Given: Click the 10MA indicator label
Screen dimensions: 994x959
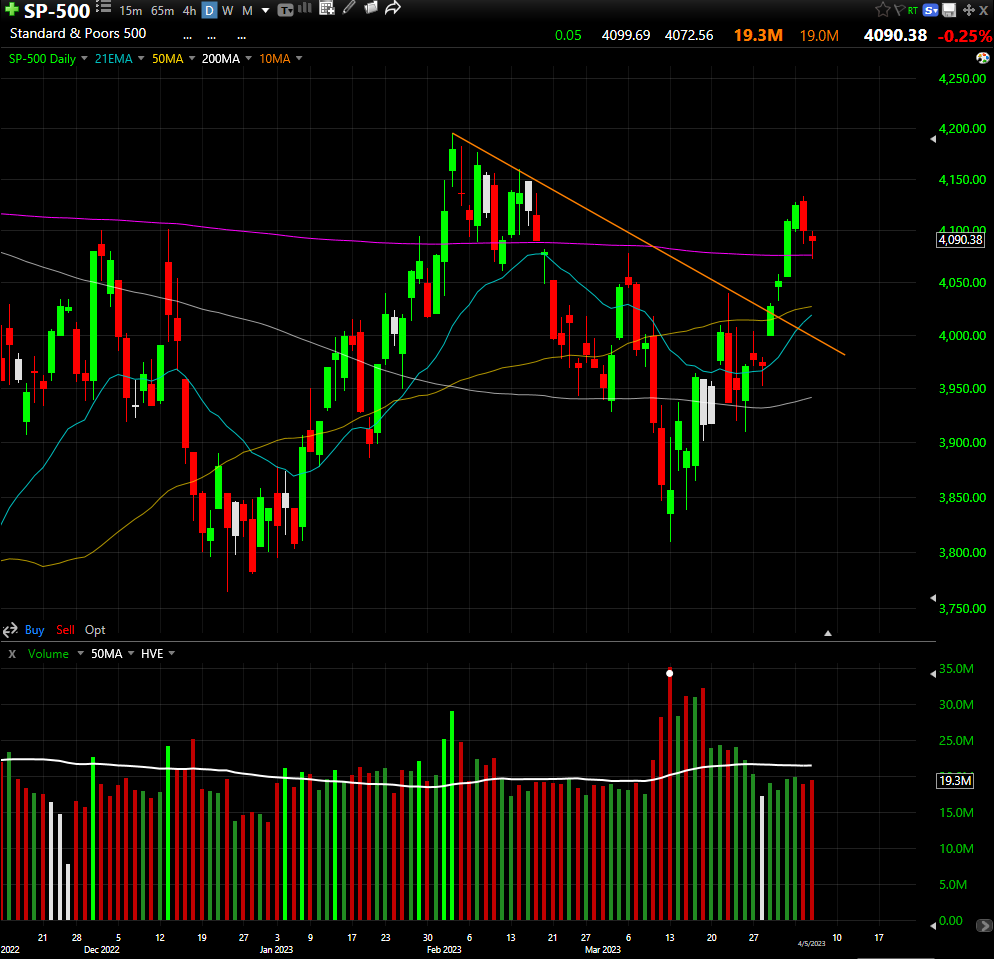Looking at the screenshot, I should click(x=274, y=59).
